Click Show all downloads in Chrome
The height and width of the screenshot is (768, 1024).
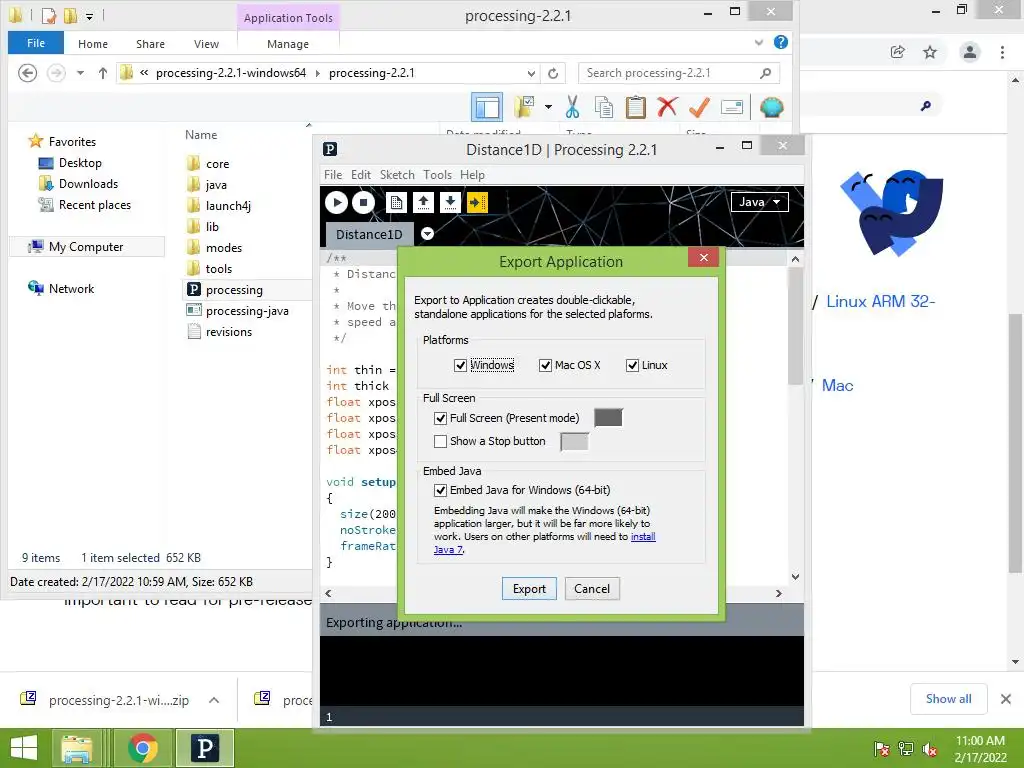pos(948,699)
